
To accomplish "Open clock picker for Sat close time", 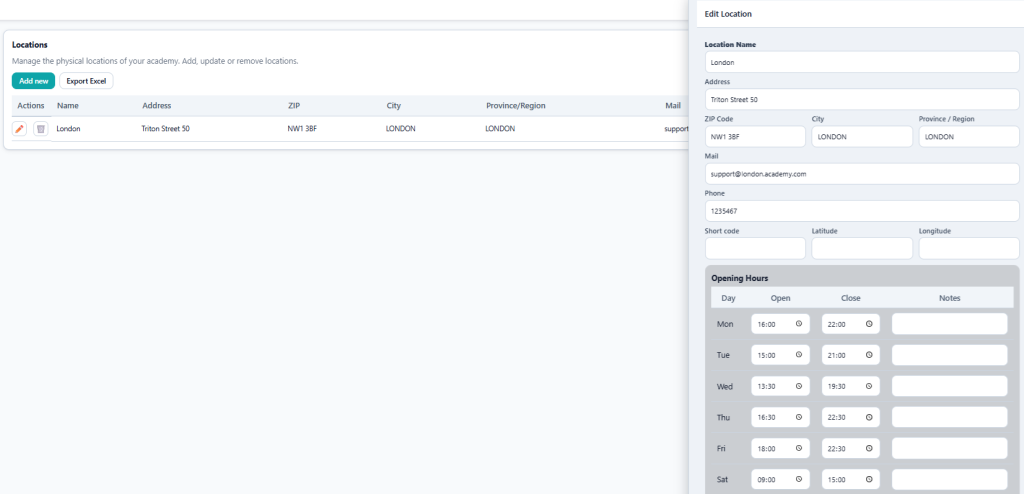I will [869, 479].
